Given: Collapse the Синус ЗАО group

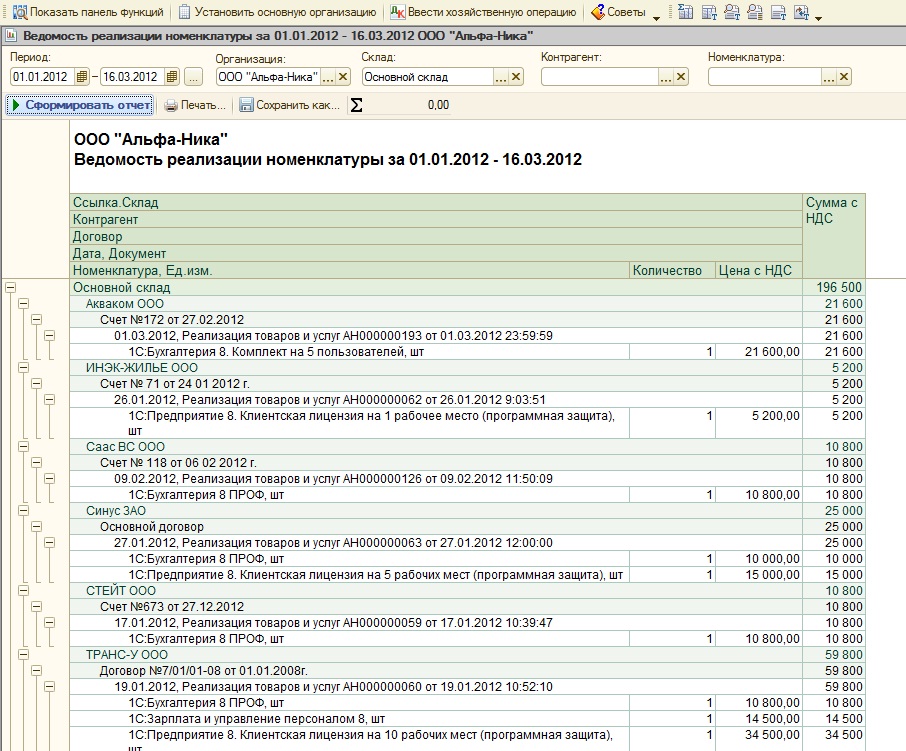Looking at the screenshot, I should click(24, 511).
